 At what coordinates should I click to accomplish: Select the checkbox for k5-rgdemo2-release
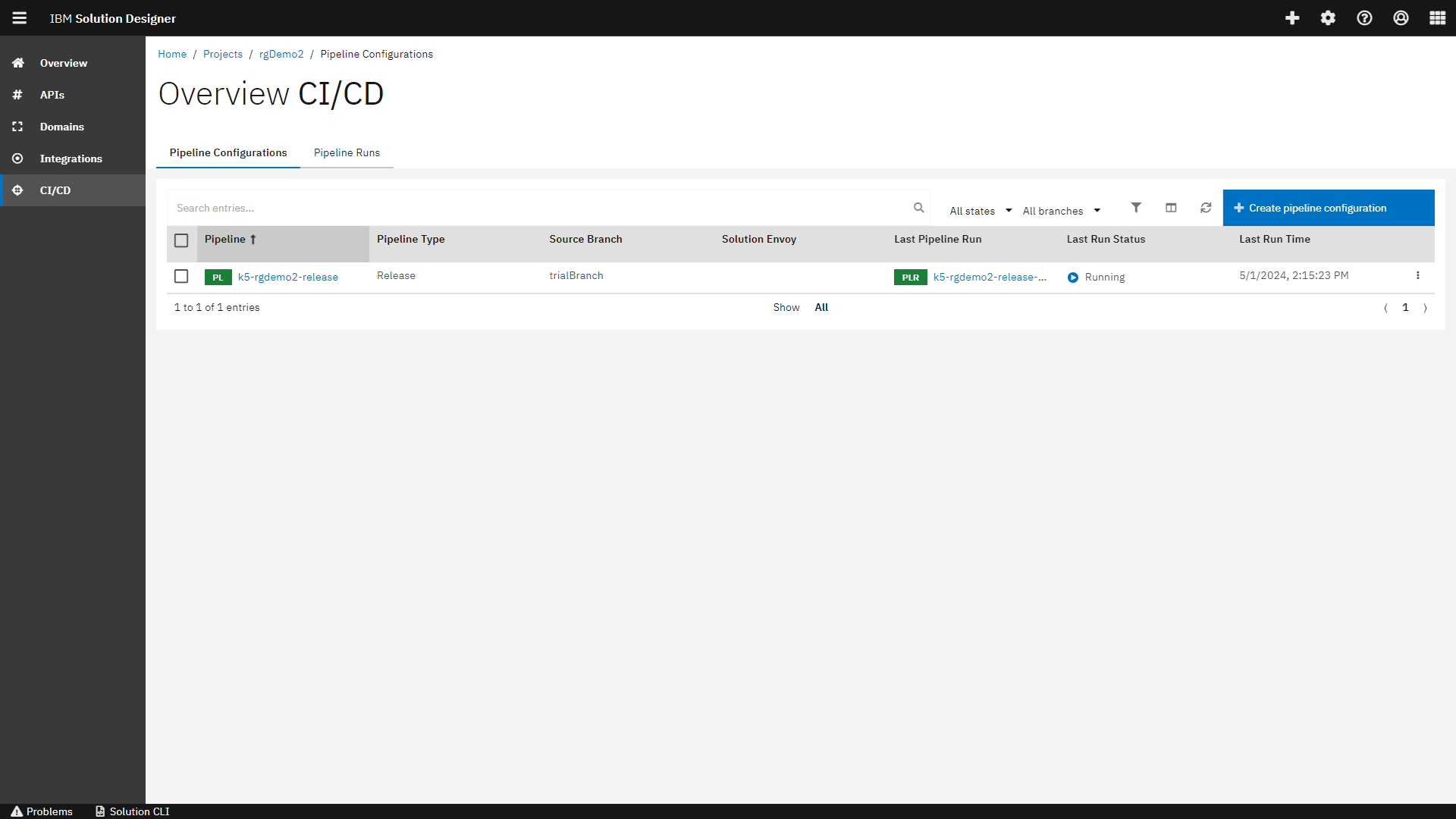point(181,276)
